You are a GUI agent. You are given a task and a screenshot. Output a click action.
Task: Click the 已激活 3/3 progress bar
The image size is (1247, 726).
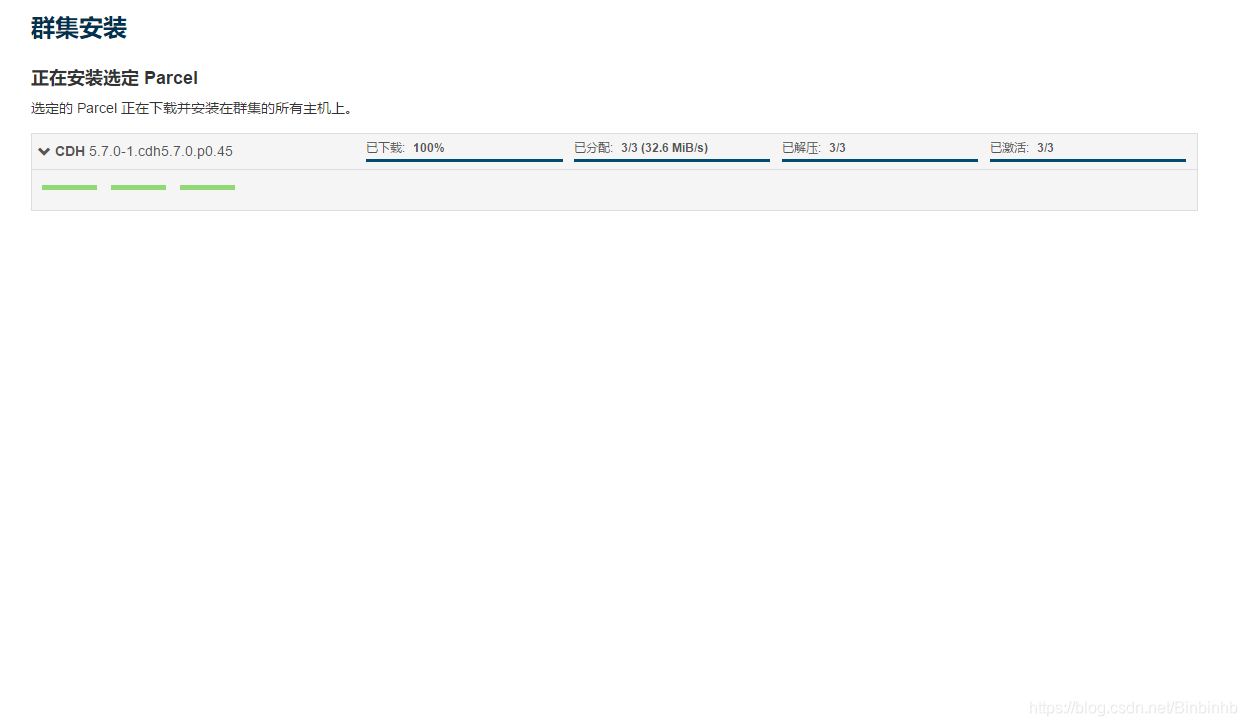1088,160
